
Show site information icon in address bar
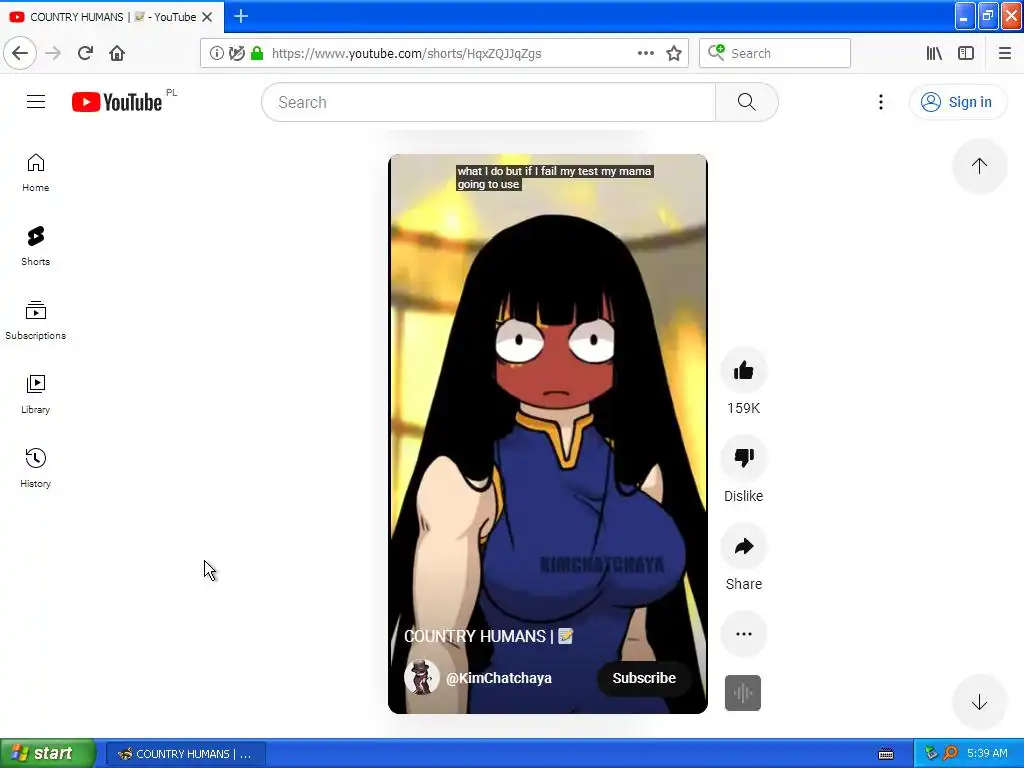(216, 54)
